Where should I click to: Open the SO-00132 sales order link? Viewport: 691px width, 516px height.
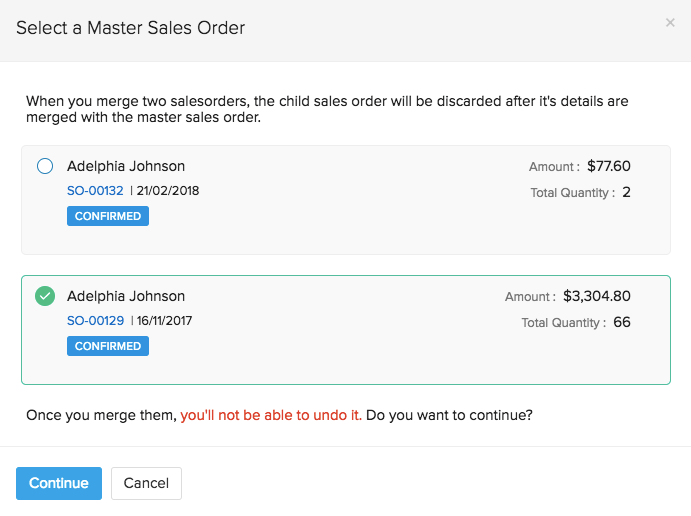(95, 191)
